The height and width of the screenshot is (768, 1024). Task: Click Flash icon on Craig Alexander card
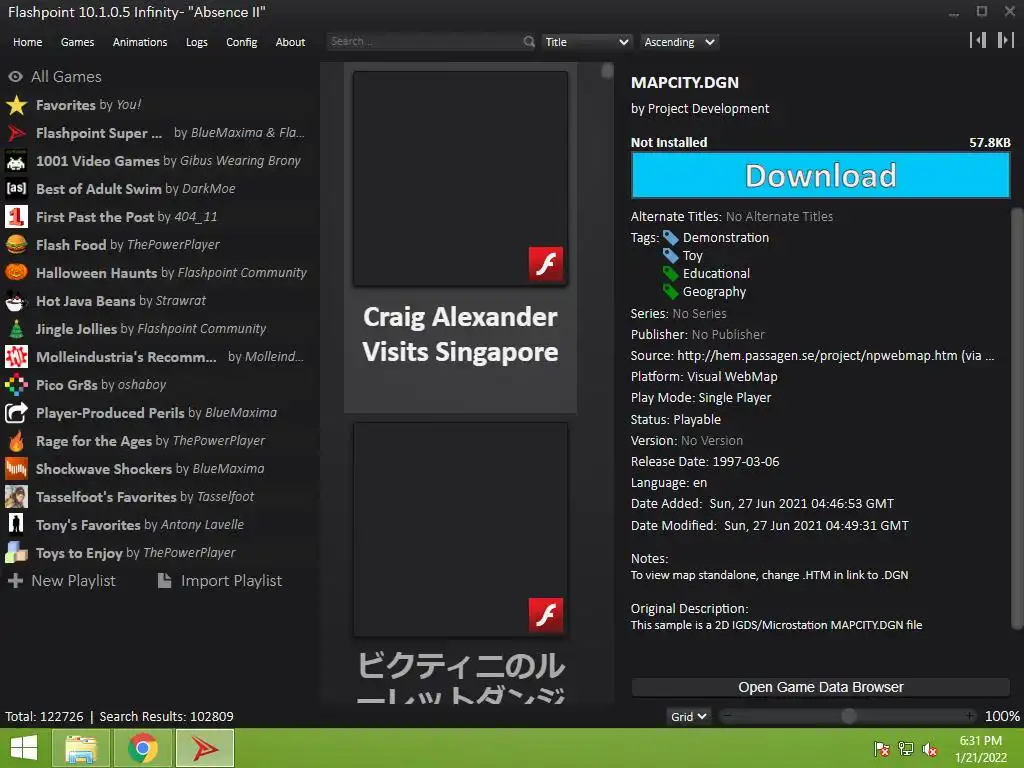tap(546, 264)
